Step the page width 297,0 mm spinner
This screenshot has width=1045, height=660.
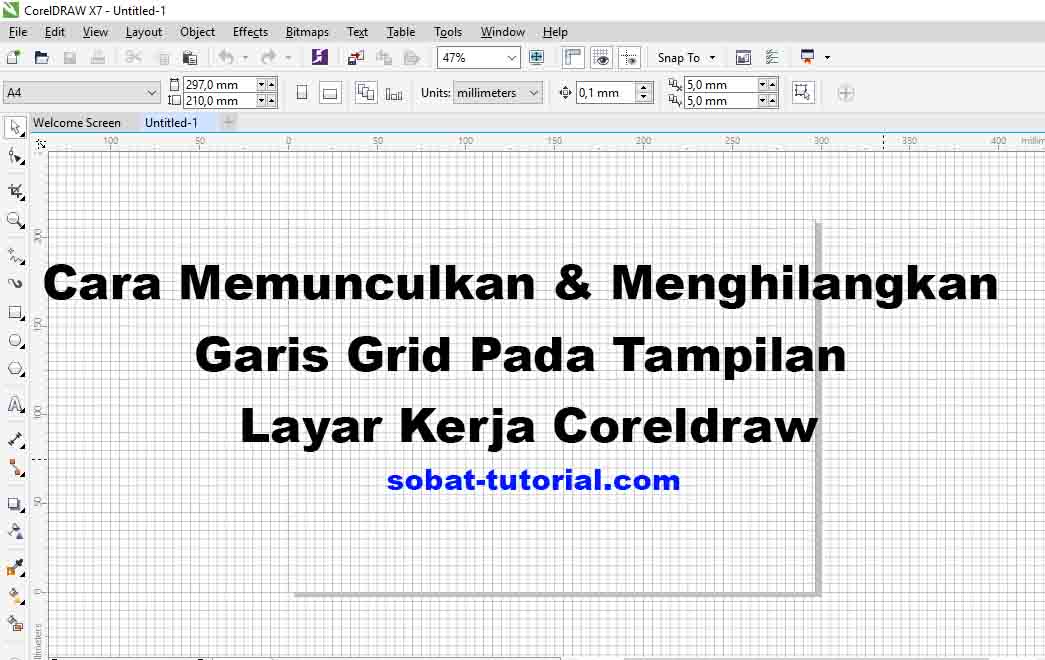click(266, 85)
